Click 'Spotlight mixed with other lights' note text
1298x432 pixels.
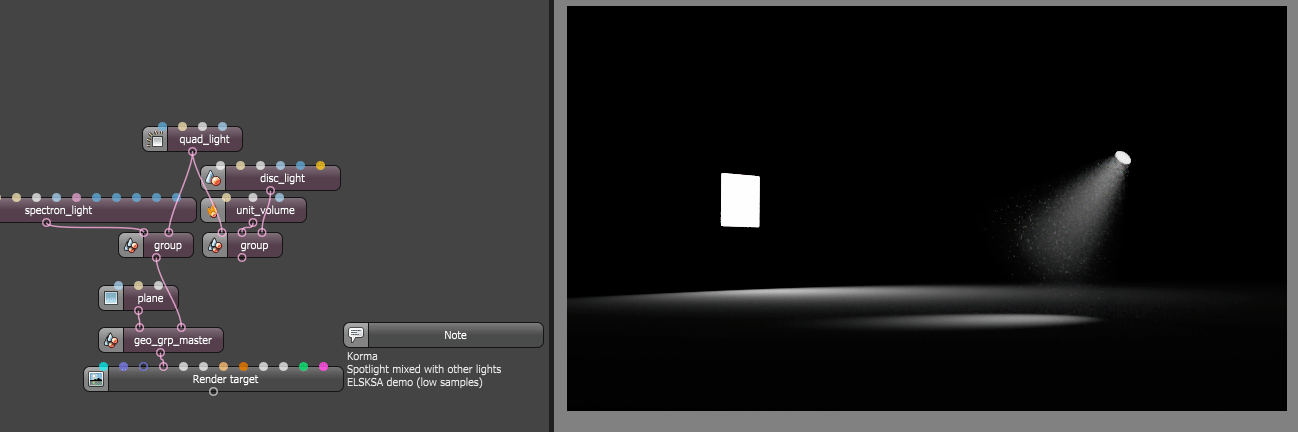click(x=424, y=369)
